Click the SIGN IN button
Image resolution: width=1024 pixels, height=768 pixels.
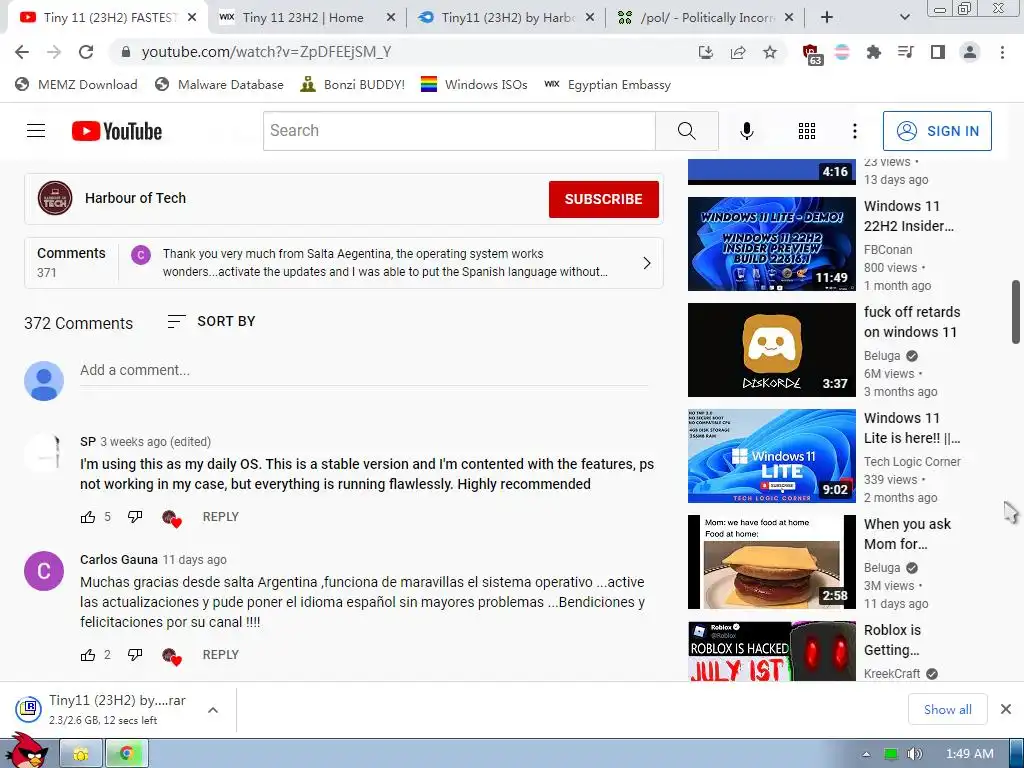[x=937, y=131]
